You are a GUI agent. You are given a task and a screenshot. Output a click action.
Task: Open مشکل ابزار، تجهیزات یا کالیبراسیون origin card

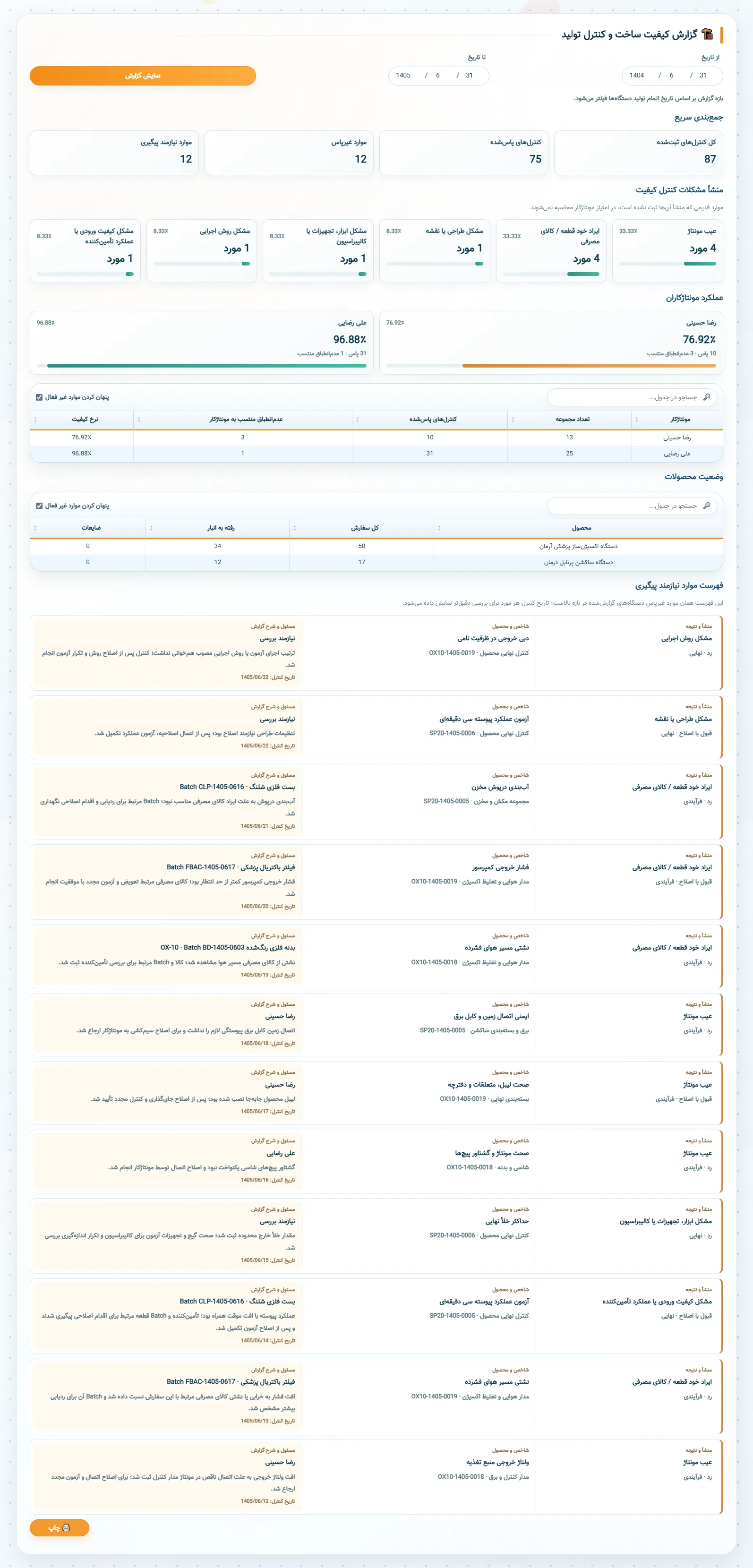tap(318, 251)
